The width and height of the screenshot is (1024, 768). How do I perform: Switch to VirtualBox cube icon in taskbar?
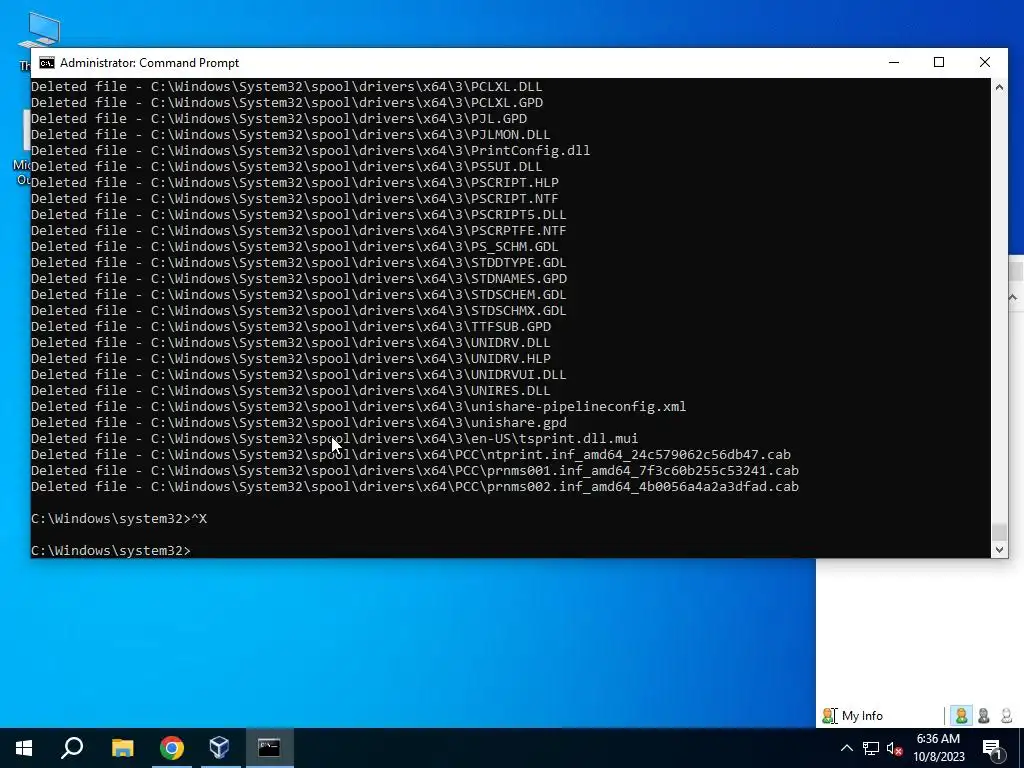(x=220, y=748)
